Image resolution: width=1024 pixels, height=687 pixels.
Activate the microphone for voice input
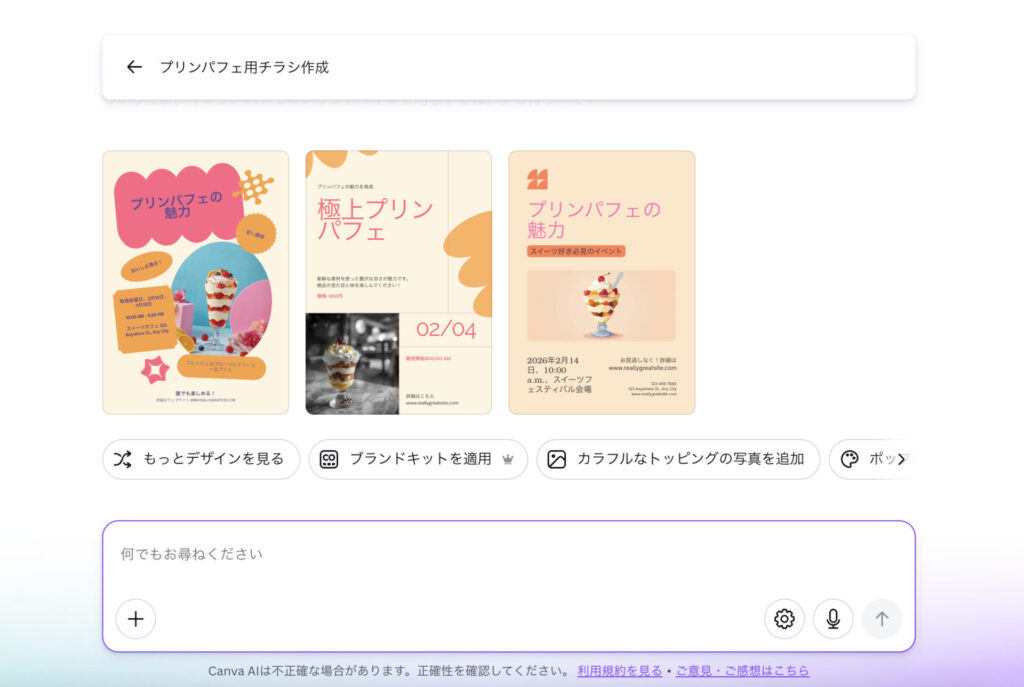click(832, 619)
